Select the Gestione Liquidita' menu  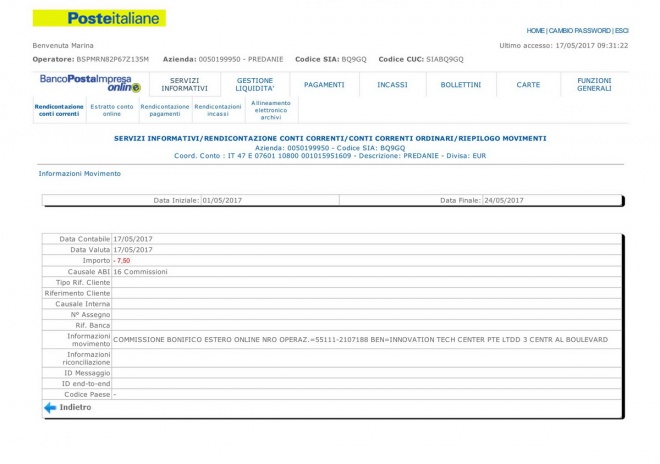click(x=254, y=85)
